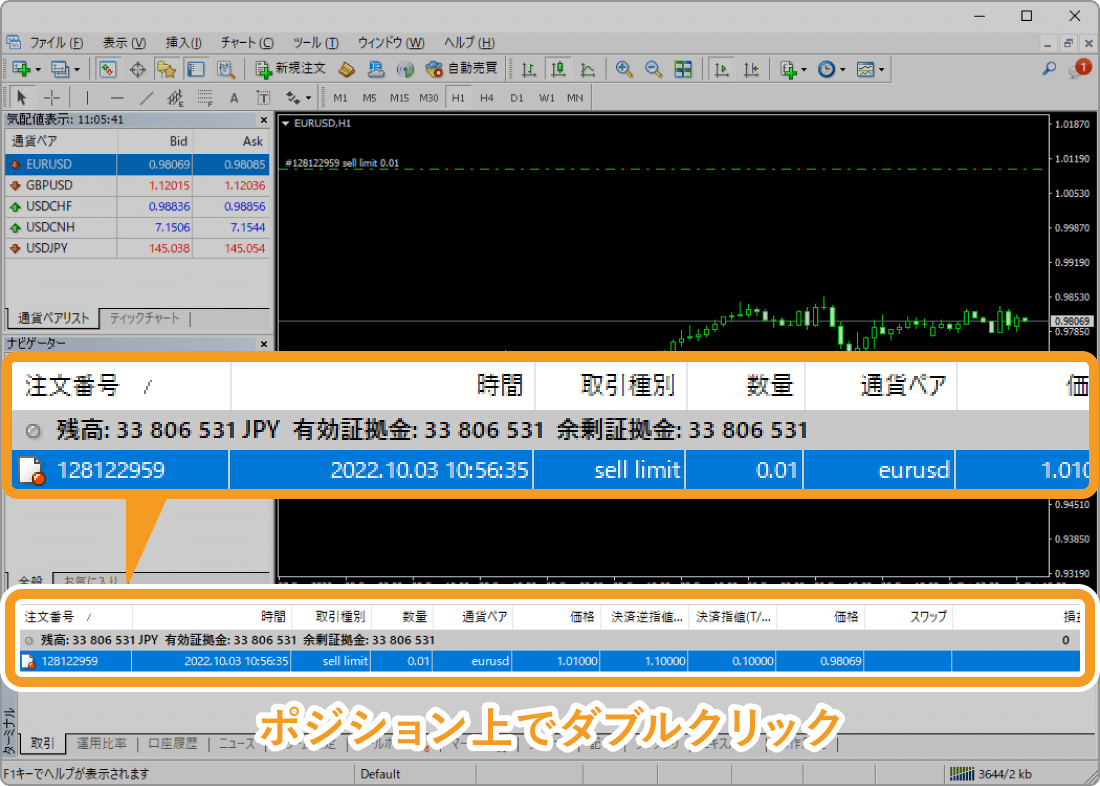
Task: Click the New Order (新規注文) button
Action: point(290,69)
